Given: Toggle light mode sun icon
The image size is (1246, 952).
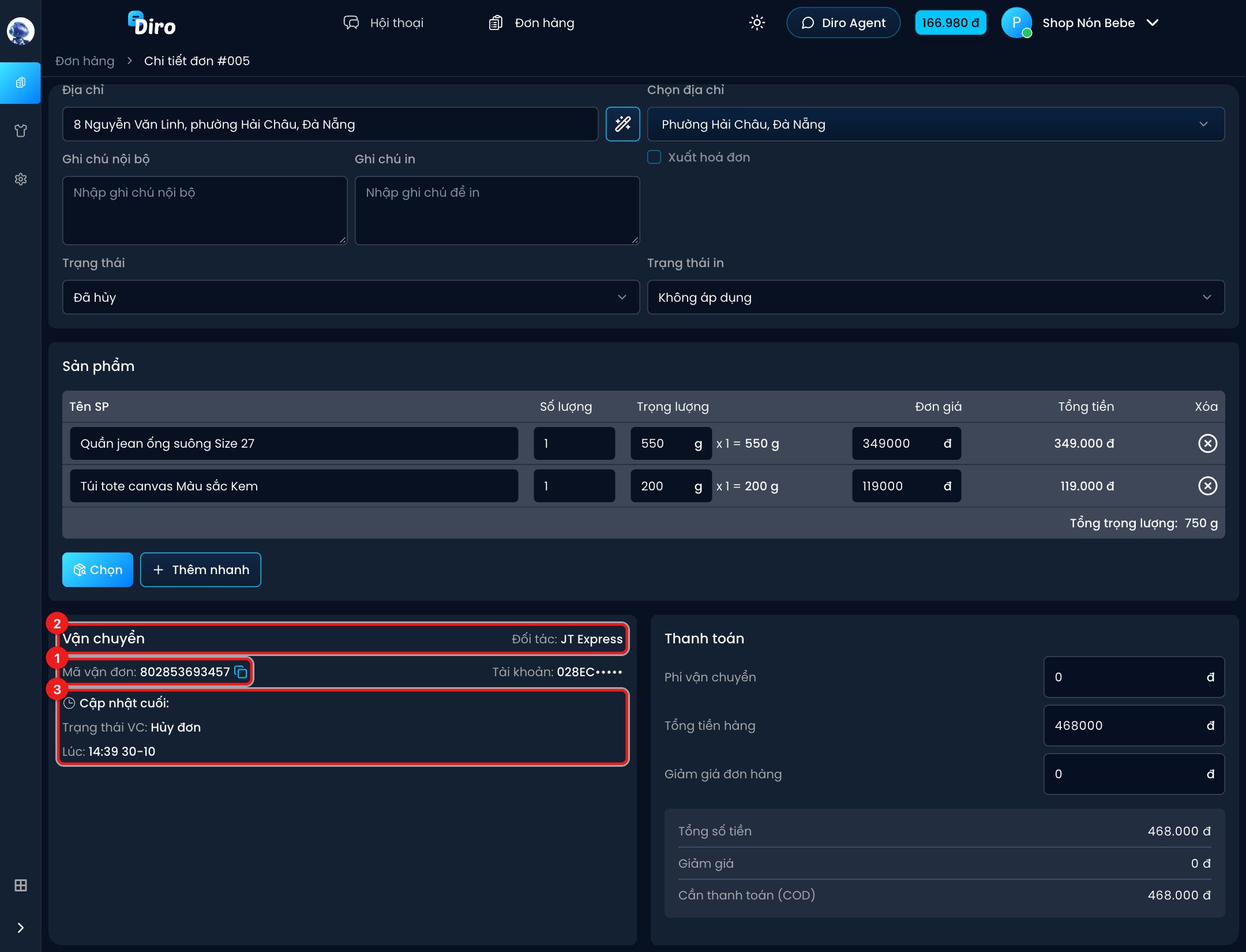Looking at the screenshot, I should click(x=757, y=23).
